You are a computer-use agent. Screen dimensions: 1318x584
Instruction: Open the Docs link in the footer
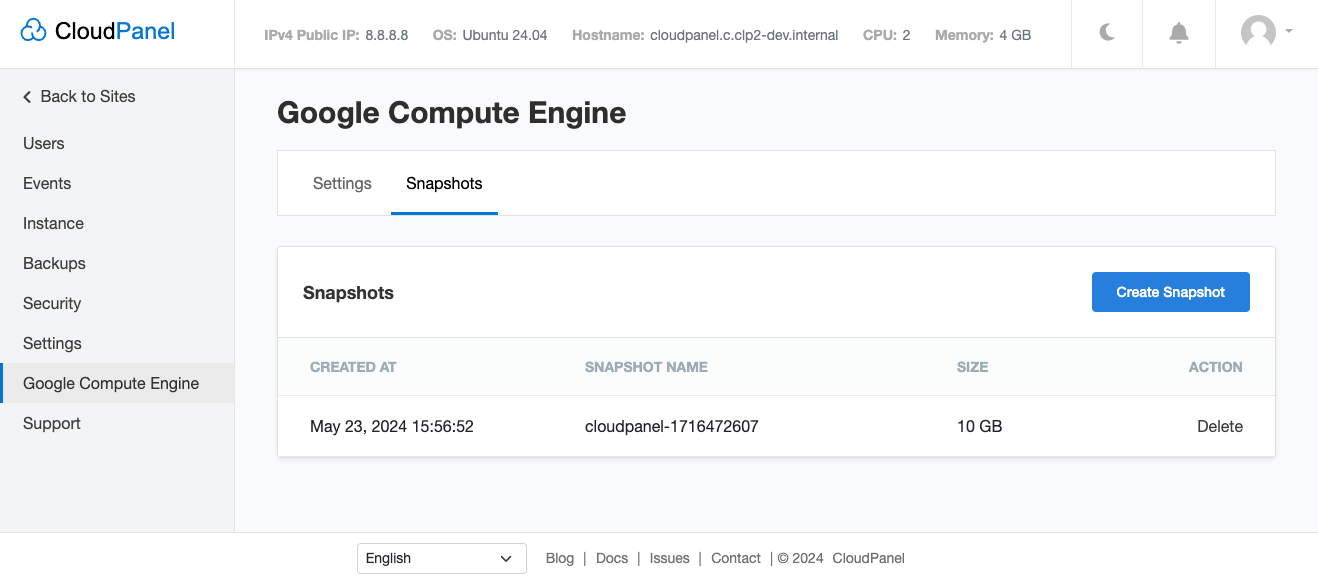(612, 558)
